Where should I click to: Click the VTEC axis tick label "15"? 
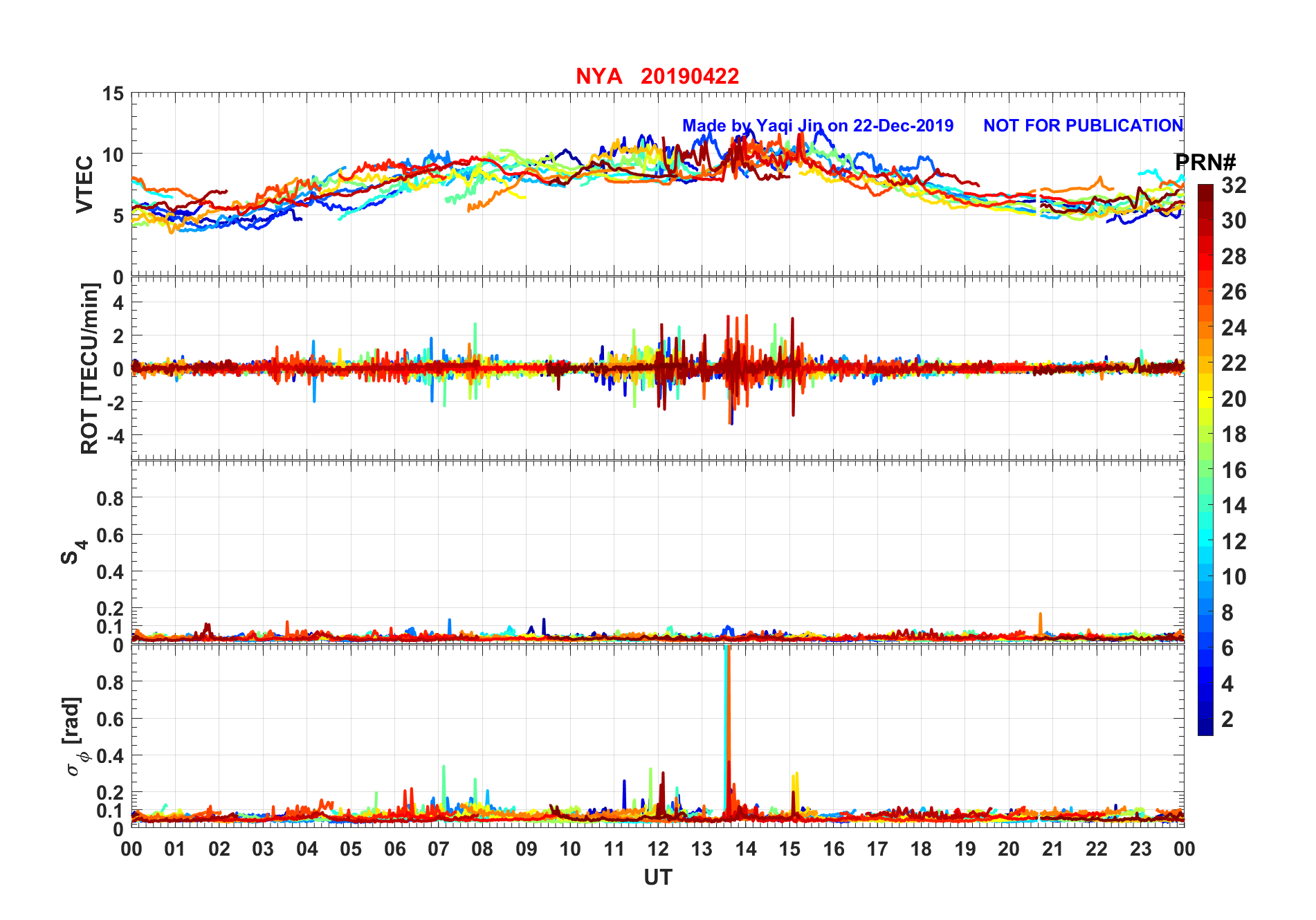tap(113, 93)
